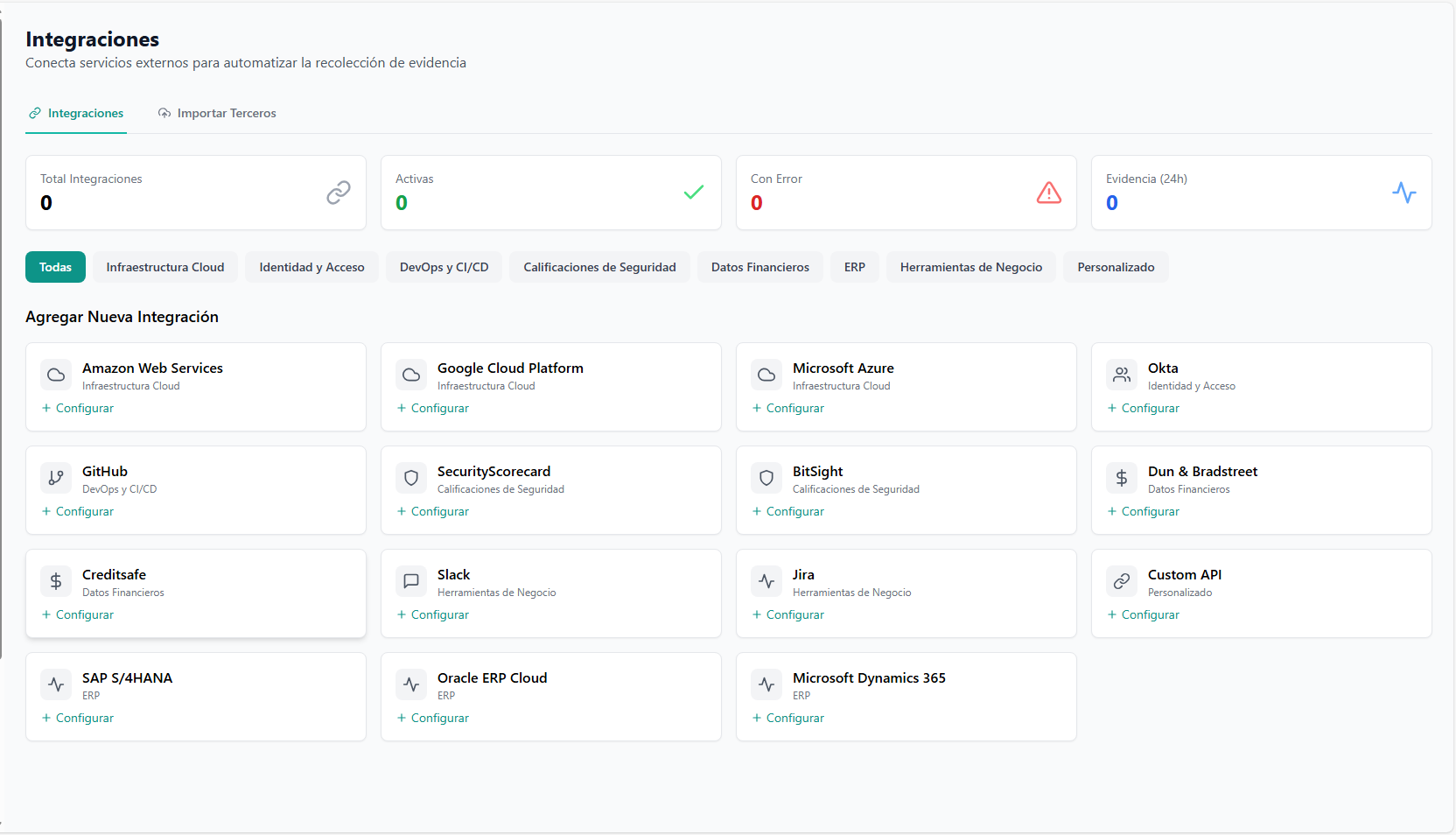The height and width of the screenshot is (835, 1456).
Task: Enable the ERP category filter
Action: [855, 267]
